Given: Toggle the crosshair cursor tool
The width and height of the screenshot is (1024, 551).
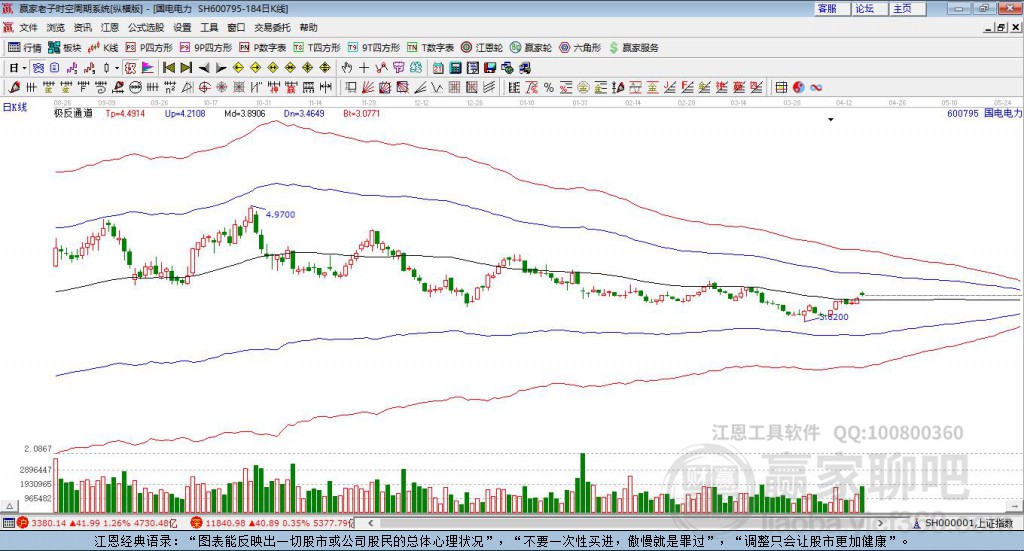Looking at the screenshot, I should pos(364,68).
